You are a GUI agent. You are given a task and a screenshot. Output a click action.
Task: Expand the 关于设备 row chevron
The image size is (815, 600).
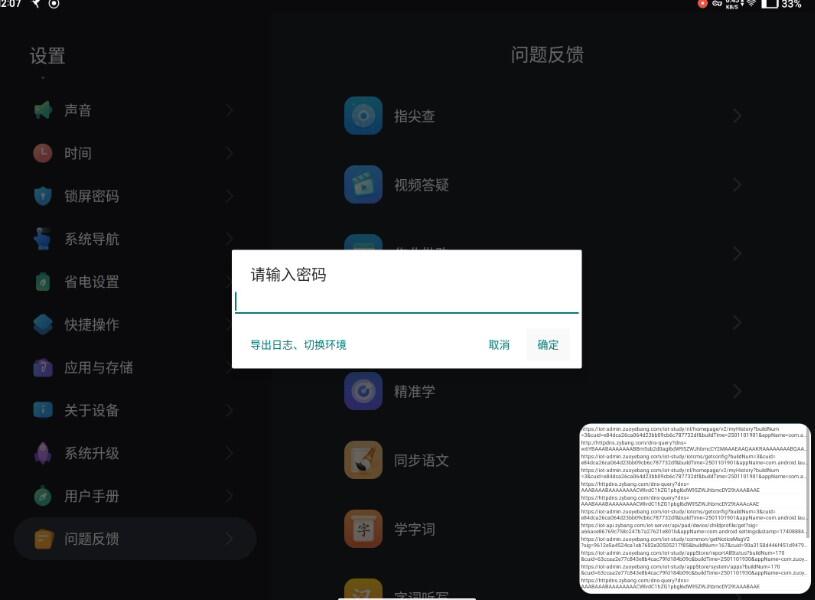tap(229, 410)
